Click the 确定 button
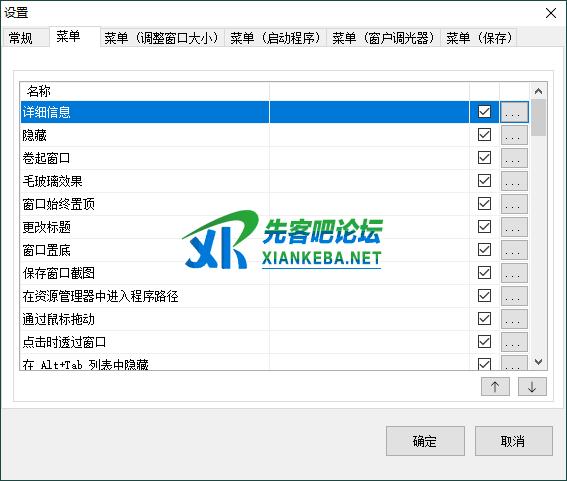Screen dimensions: 567x481 point(425,441)
